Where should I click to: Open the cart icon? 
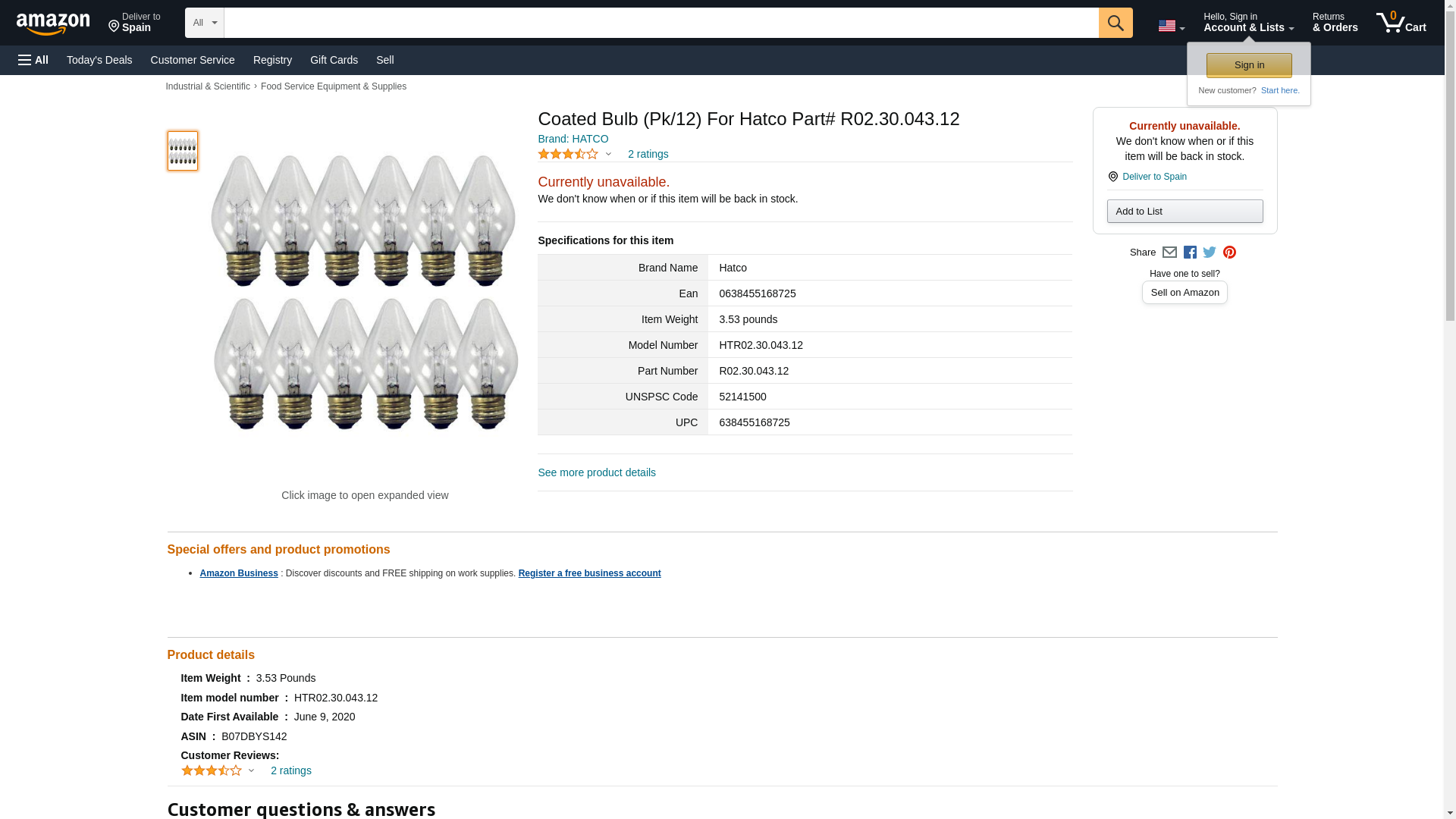click(1401, 23)
